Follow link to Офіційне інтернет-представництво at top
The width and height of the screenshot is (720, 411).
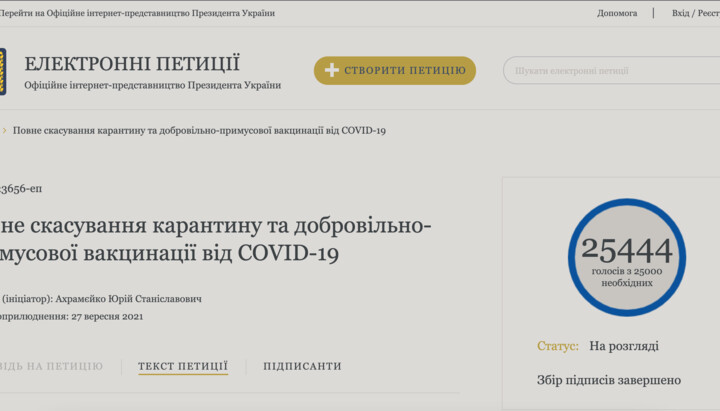tap(138, 13)
